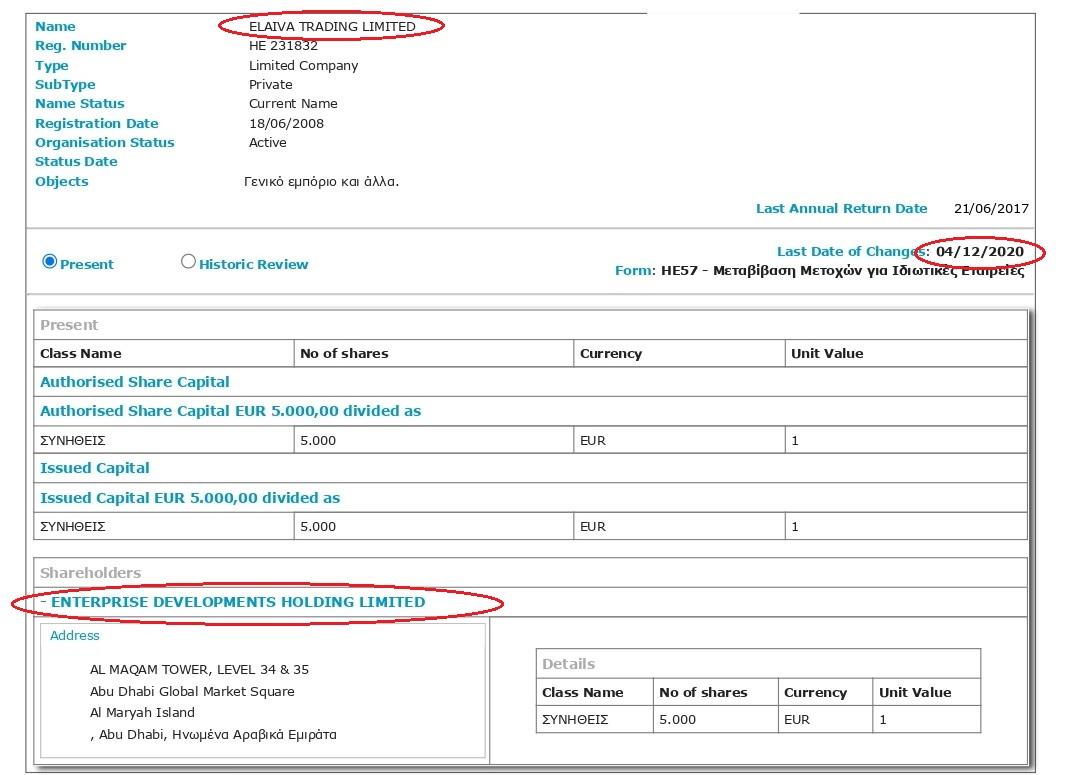Click the Address label in shareholder panel
Viewport: 1065px width, 775px height.
75,636
